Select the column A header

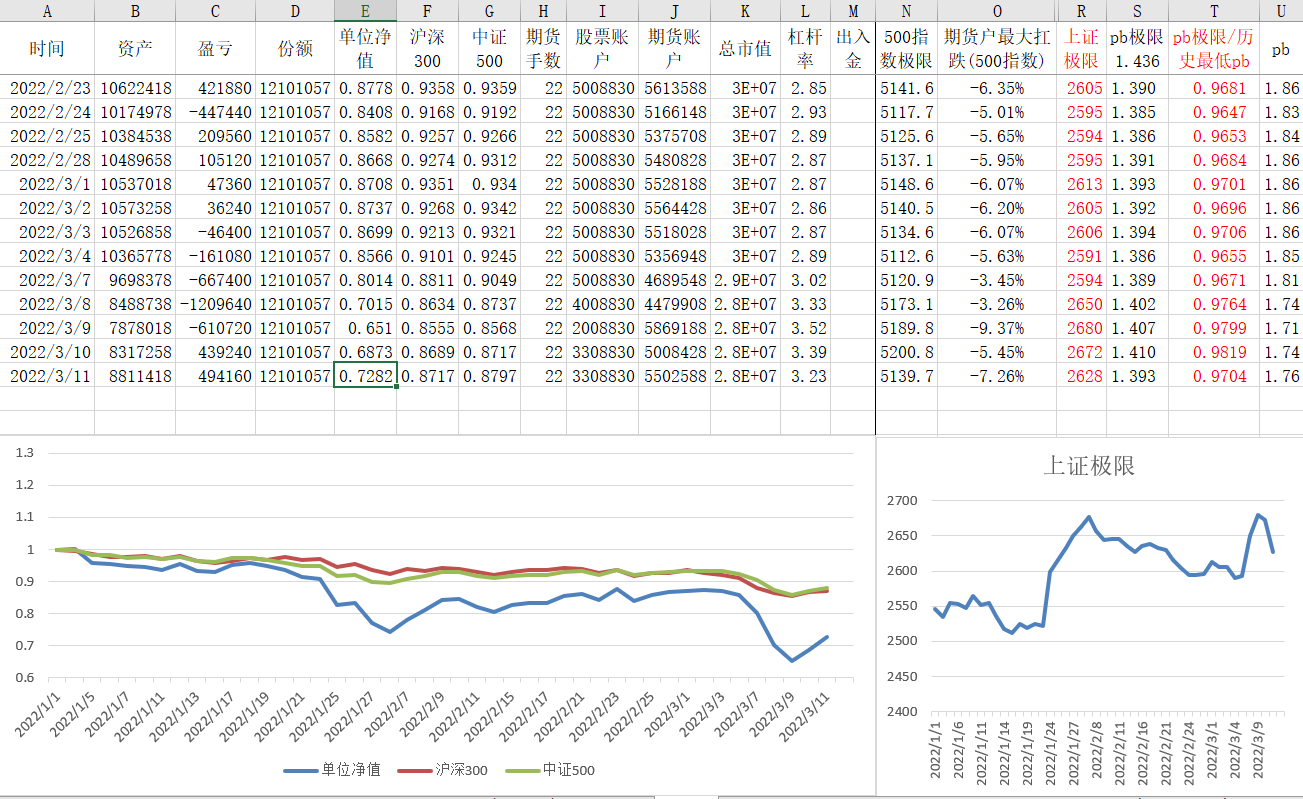47,11
